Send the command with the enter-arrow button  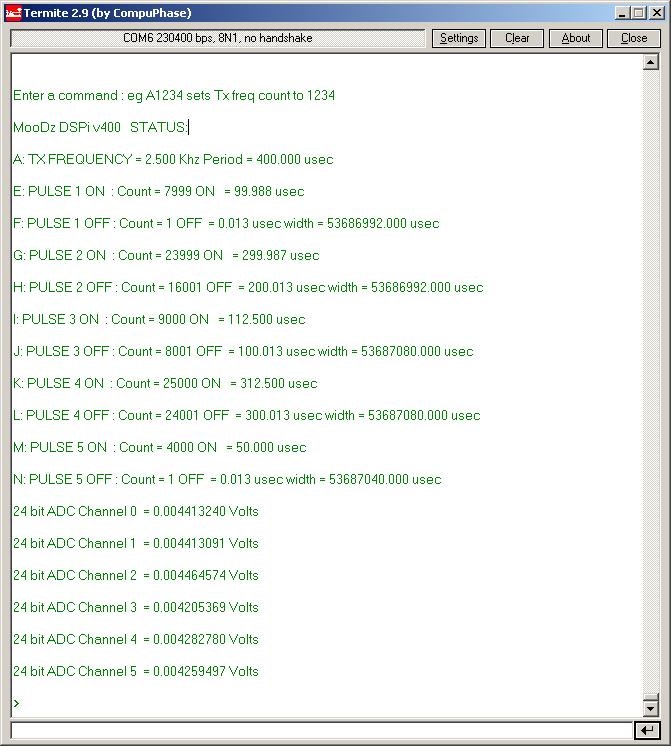click(647, 730)
